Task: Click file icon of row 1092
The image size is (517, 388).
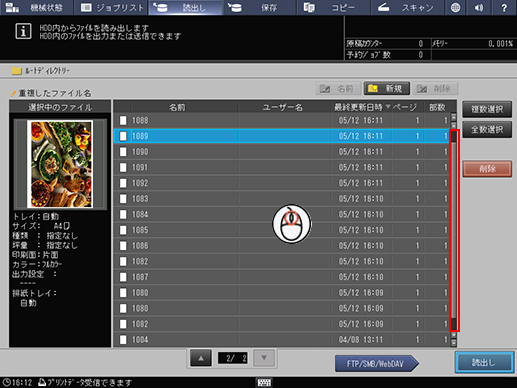Action: (x=123, y=183)
